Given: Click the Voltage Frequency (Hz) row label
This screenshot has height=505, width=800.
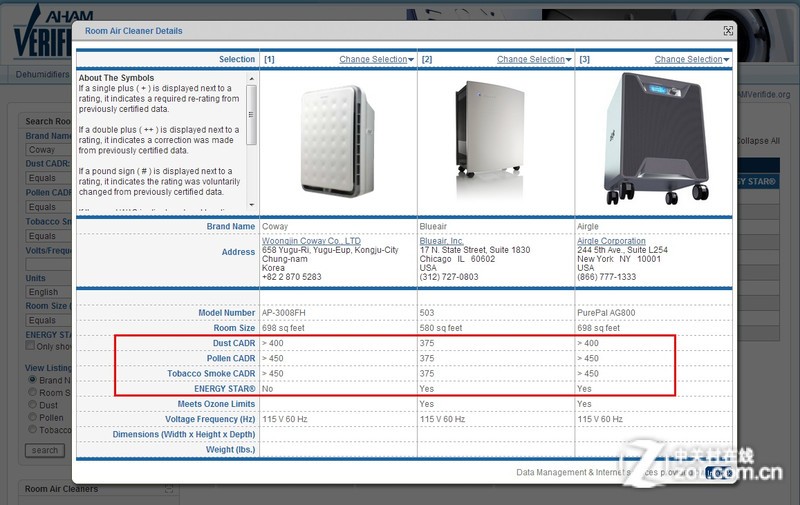Looking at the screenshot, I should (x=210, y=419).
